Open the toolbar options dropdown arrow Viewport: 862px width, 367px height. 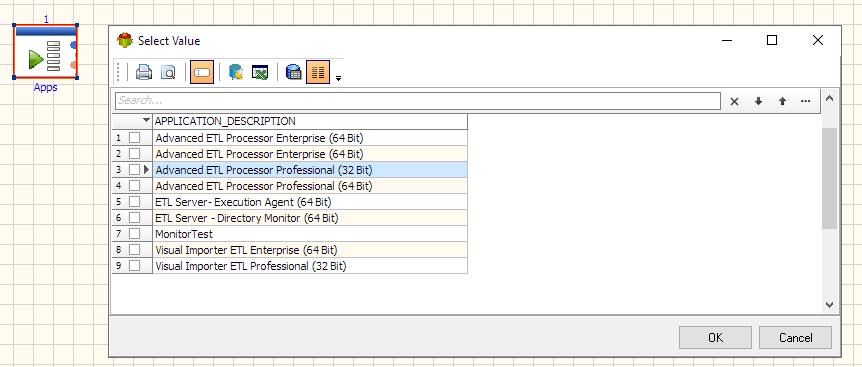point(338,78)
